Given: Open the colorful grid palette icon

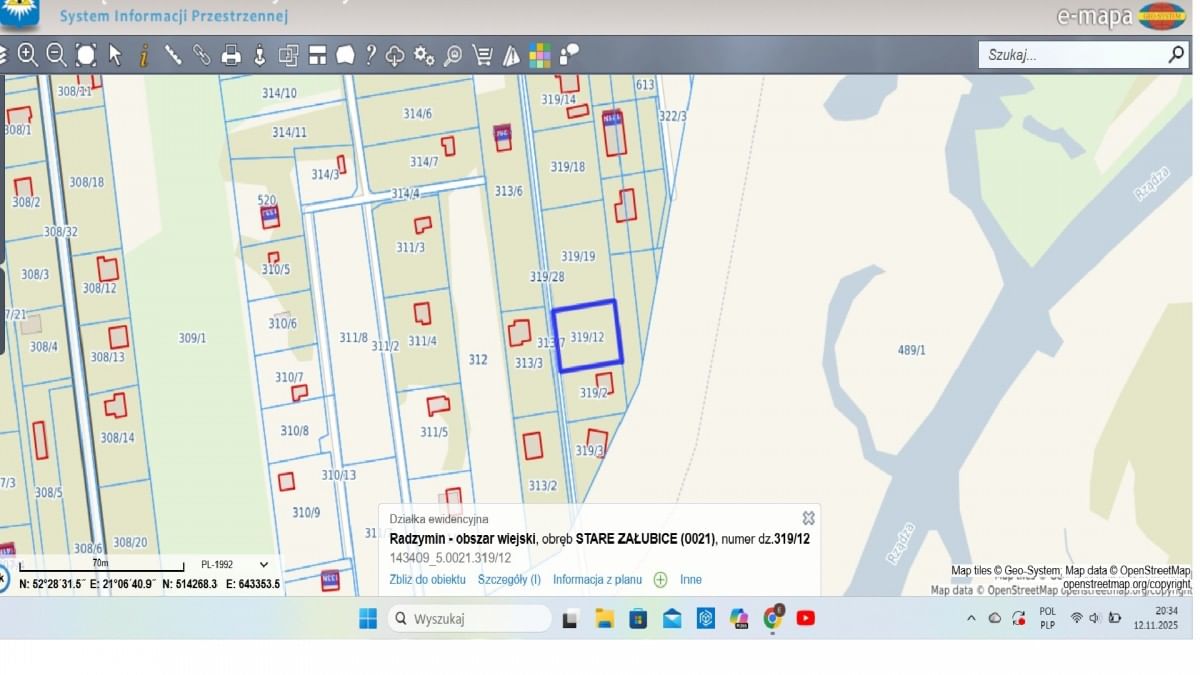Looking at the screenshot, I should [540, 55].
